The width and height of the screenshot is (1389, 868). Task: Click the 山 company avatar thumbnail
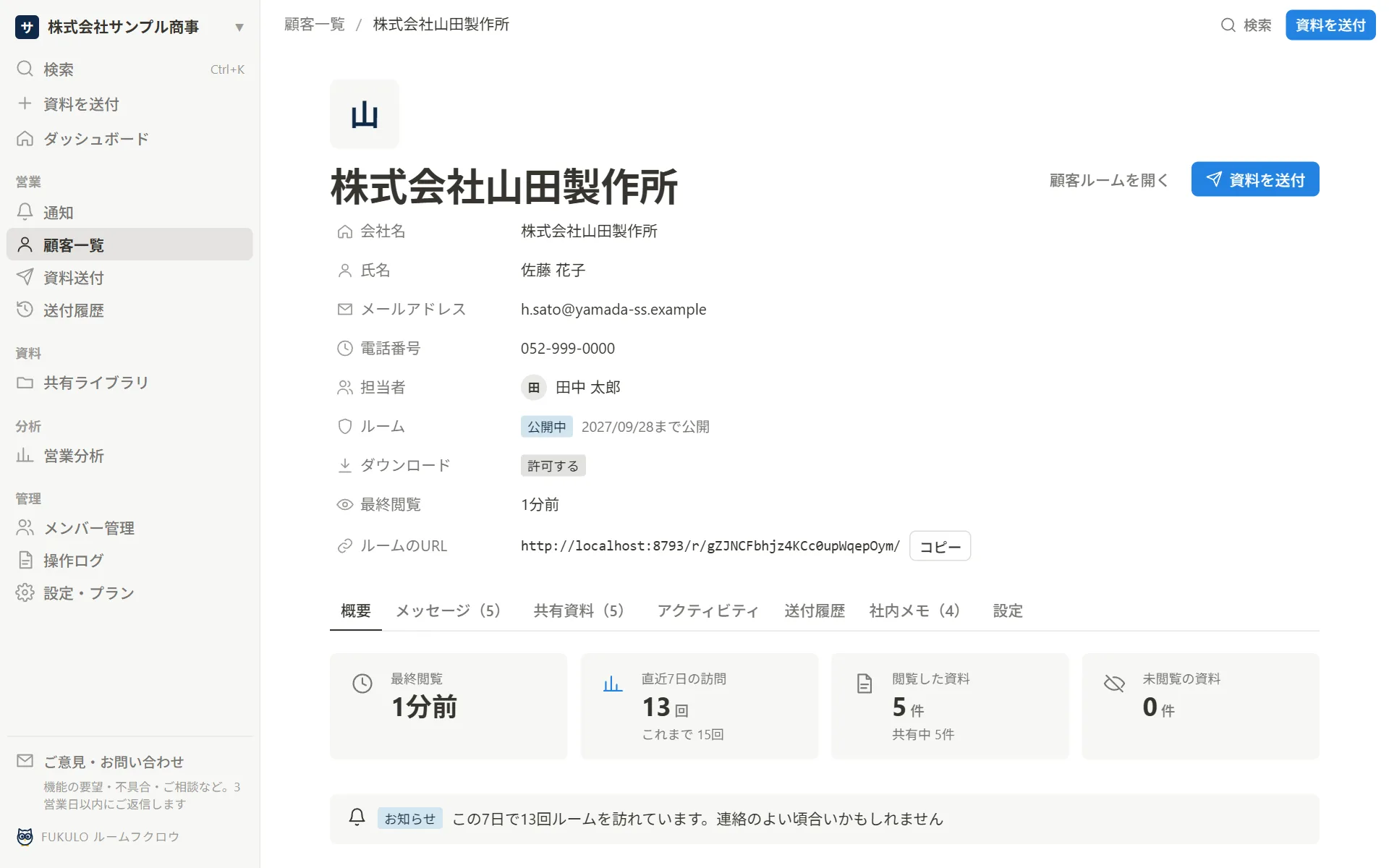click(365, 114)
